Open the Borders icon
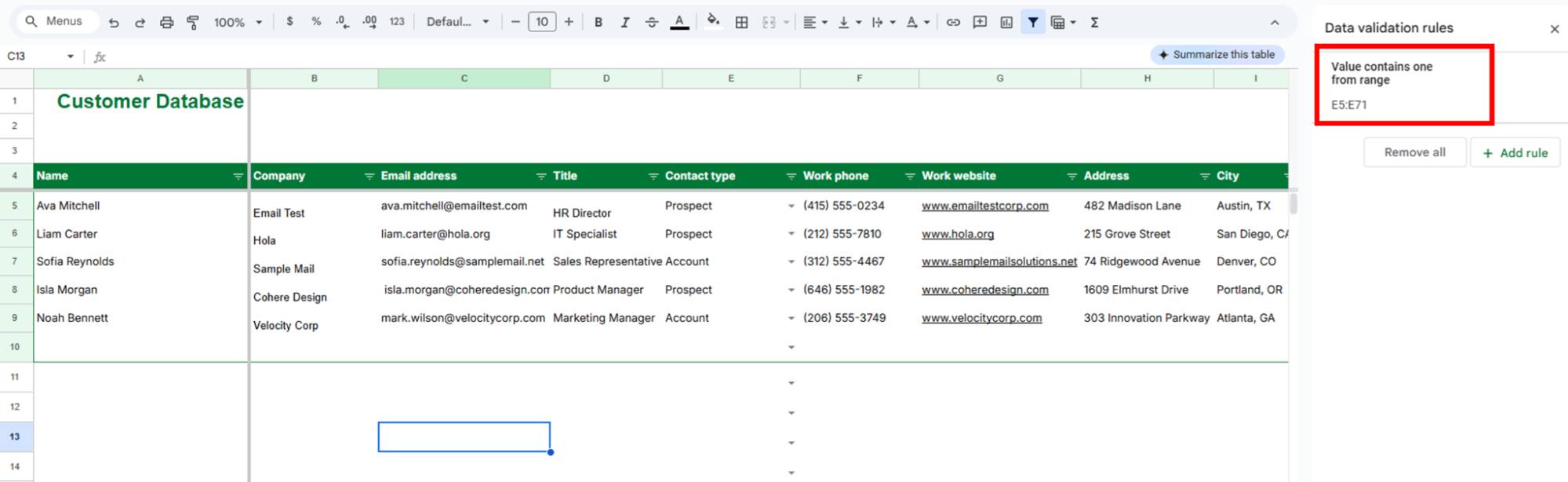 tap(741, 22)
